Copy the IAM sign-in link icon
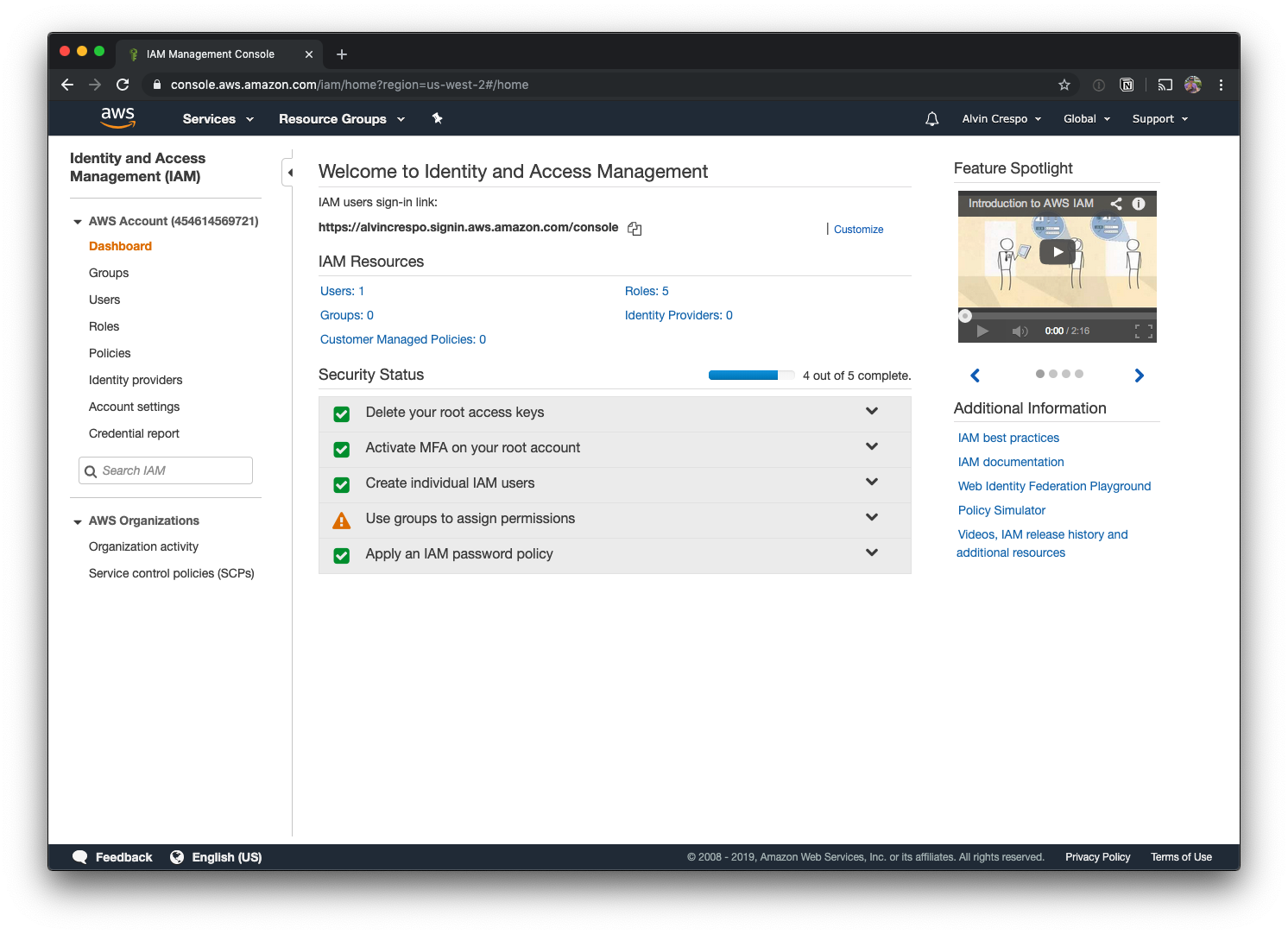Screen dimensions: 1288x934 (635, 229)
